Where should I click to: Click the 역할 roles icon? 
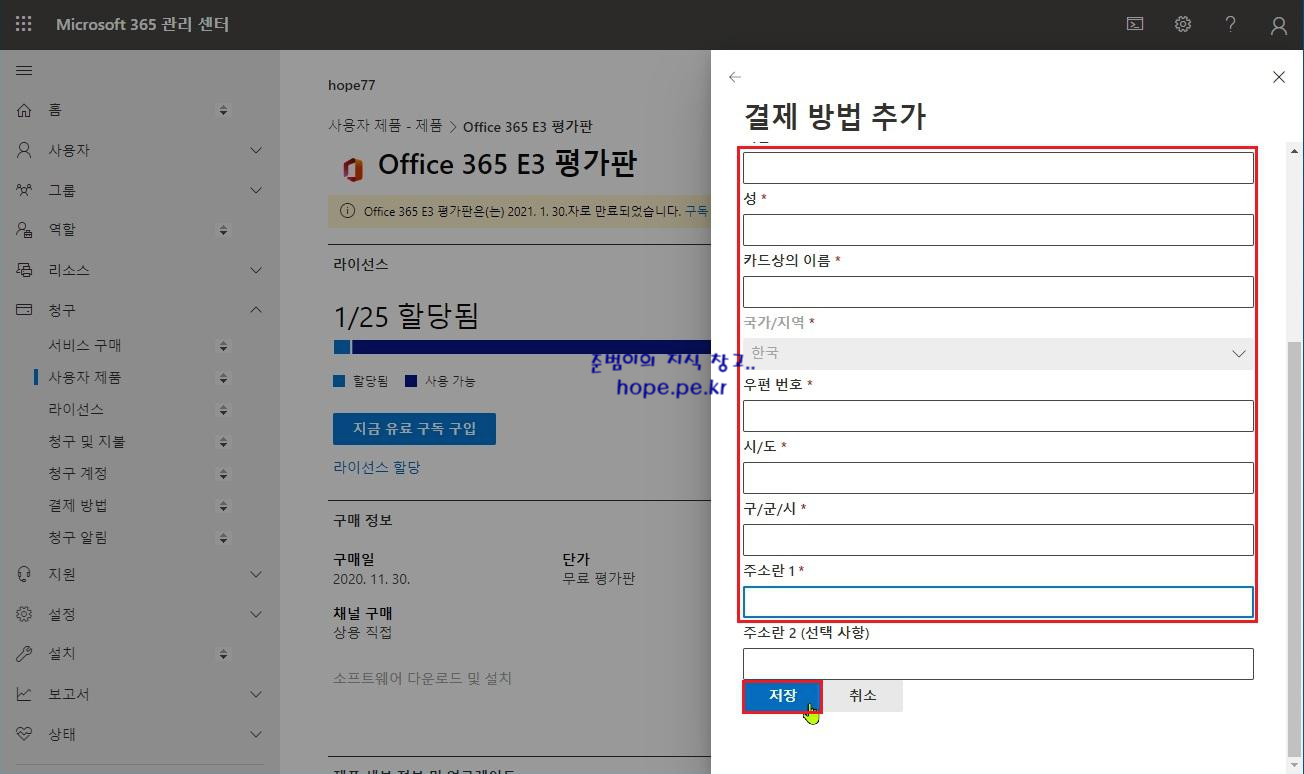coord(24,230)
